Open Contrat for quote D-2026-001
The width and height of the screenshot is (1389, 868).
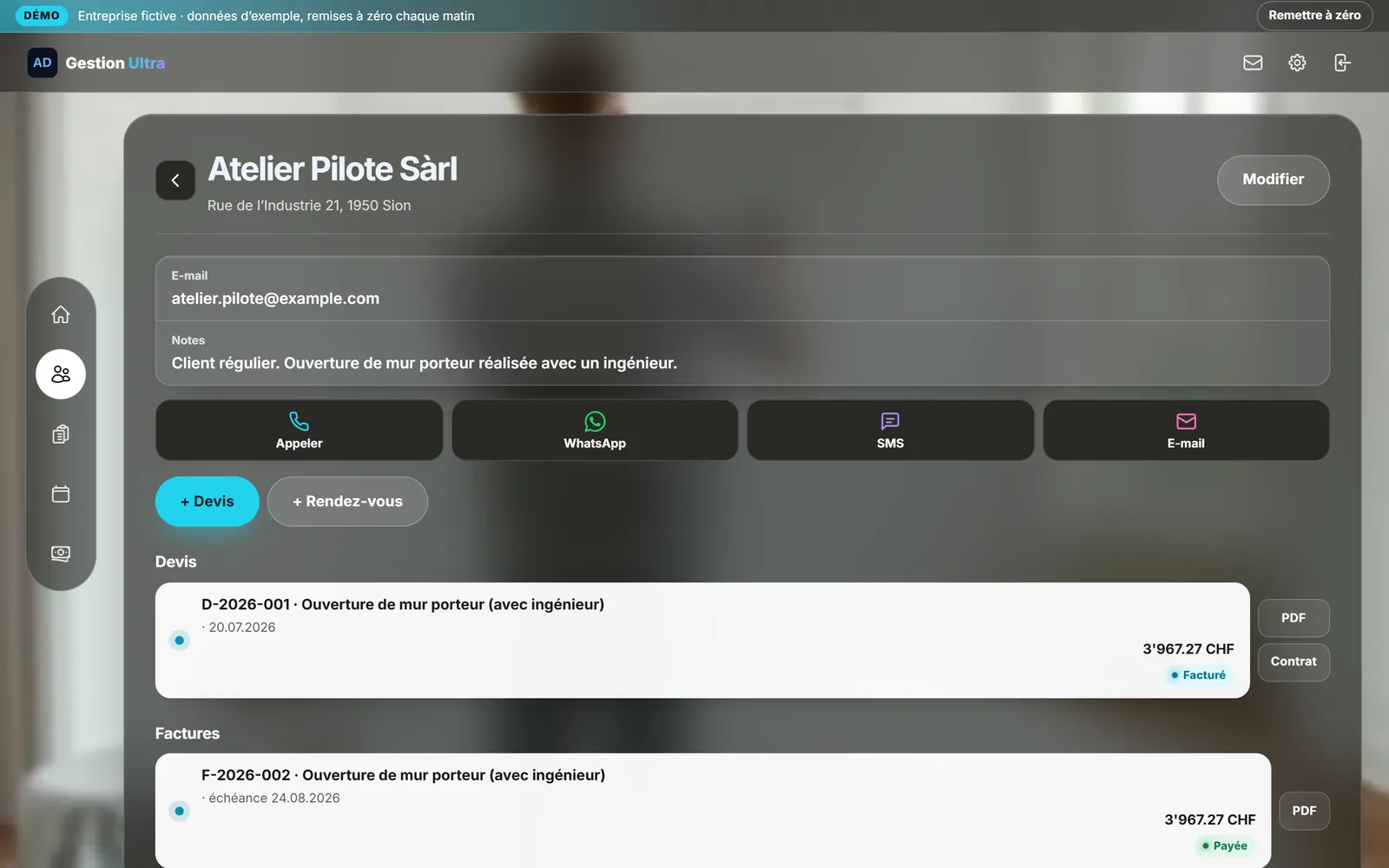coord(1294,661)
